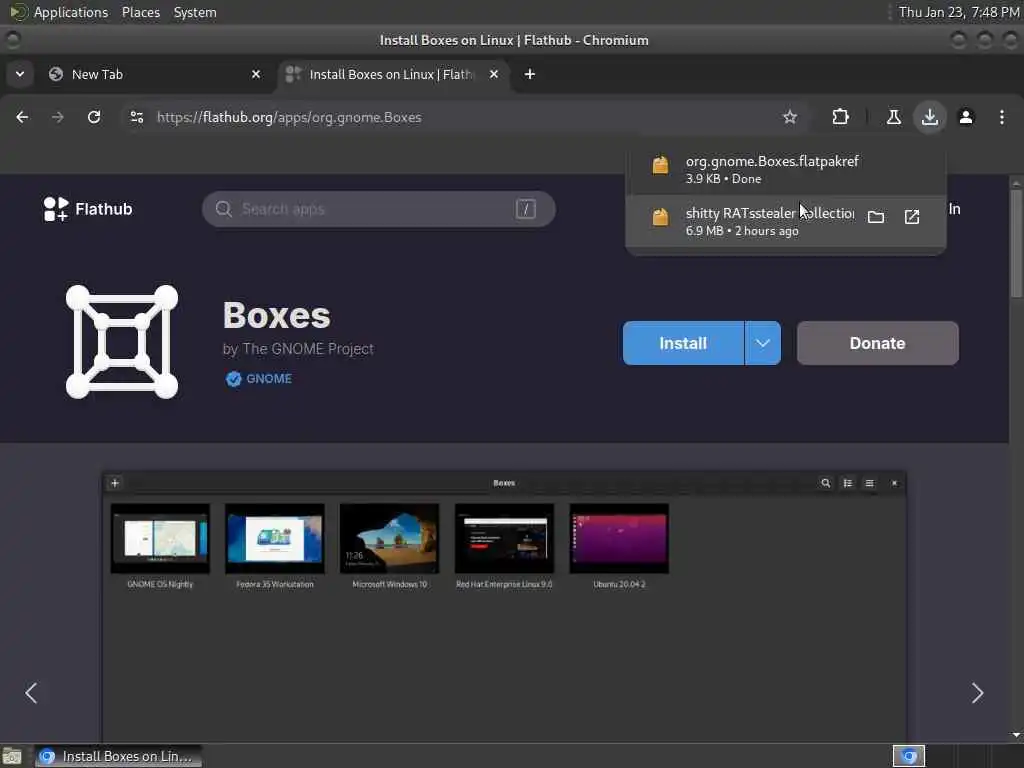Image resolution: width=1024 pixels, height=768 pixels.
Task: Open Chromium three-dot menu
Action: pos(1002,117)
